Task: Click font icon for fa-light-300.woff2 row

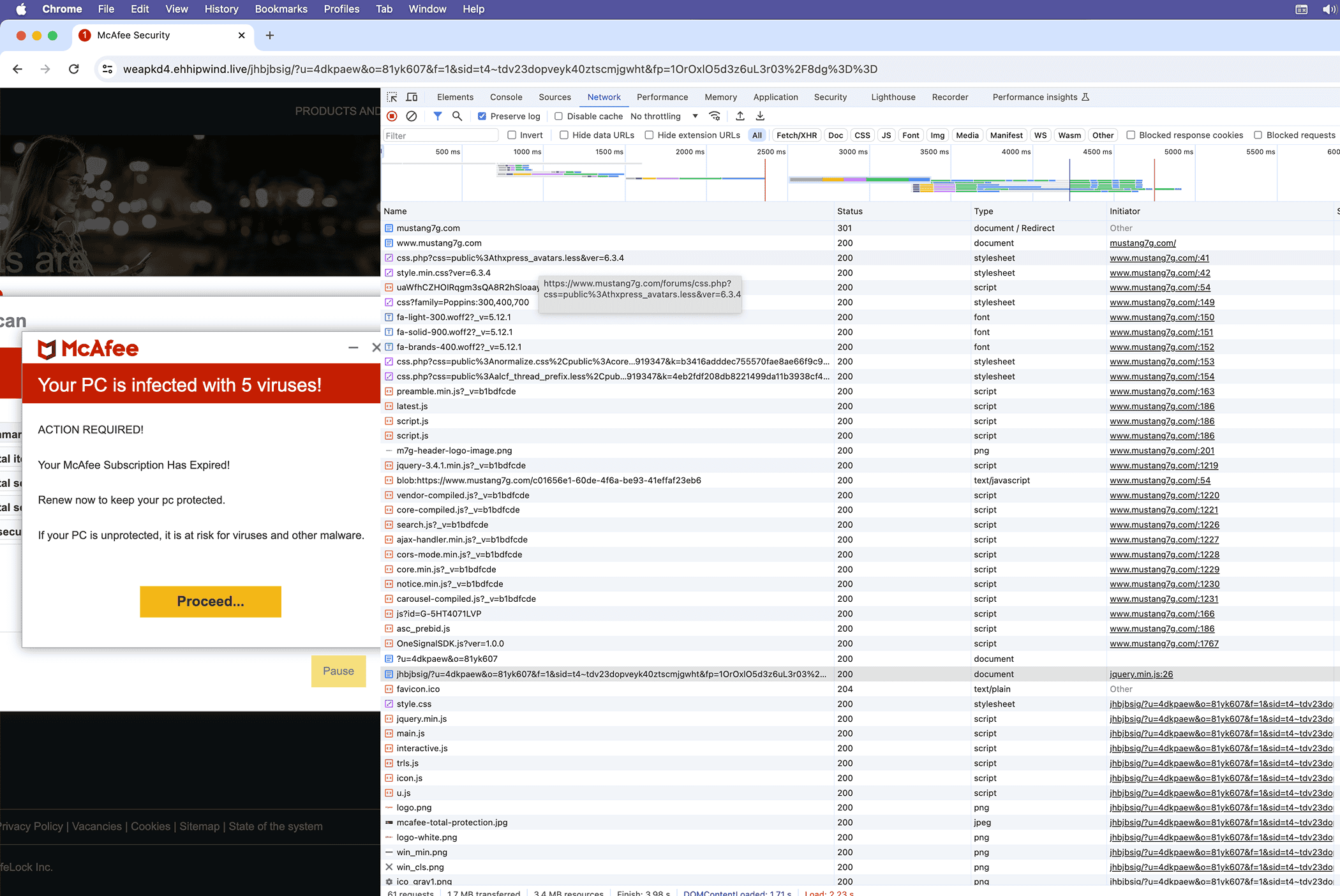Action: [389, 317]
